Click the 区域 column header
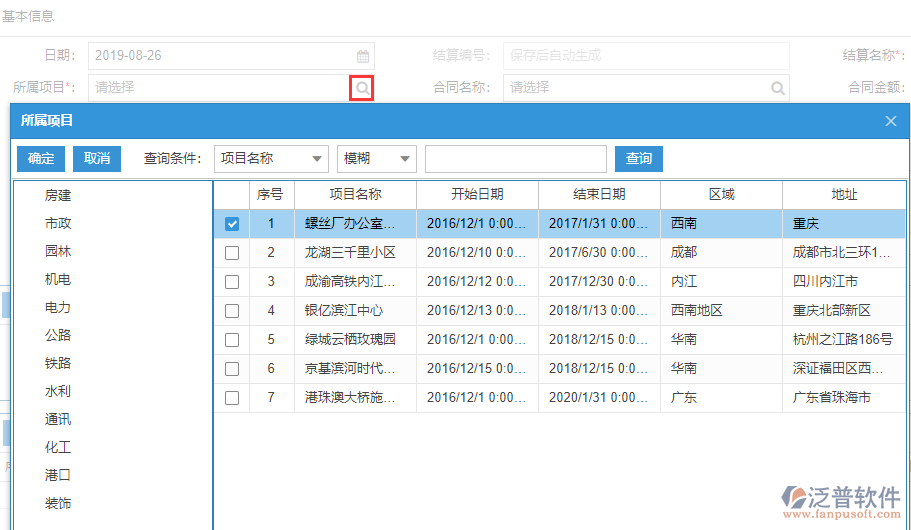 tap(721, 195)
